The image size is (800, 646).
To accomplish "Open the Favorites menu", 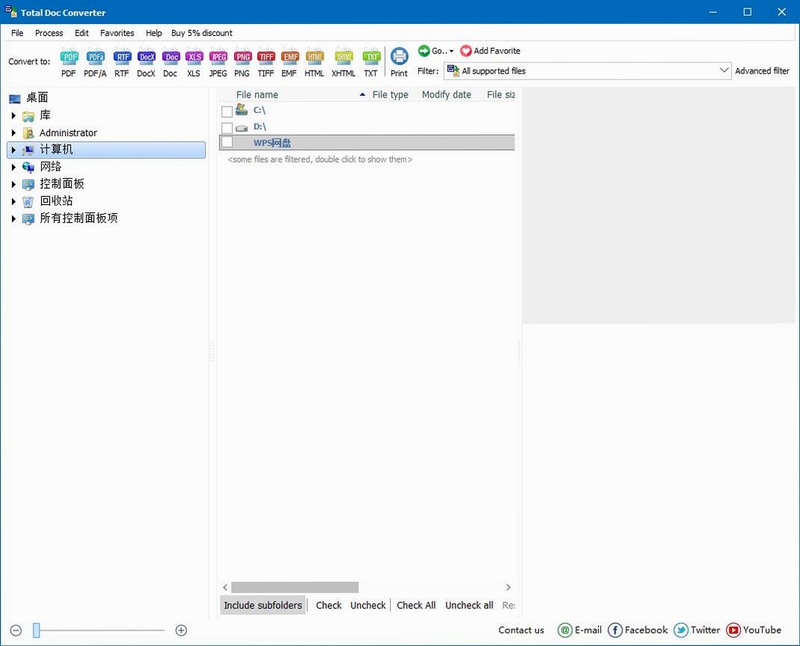I will pos(117,33).
